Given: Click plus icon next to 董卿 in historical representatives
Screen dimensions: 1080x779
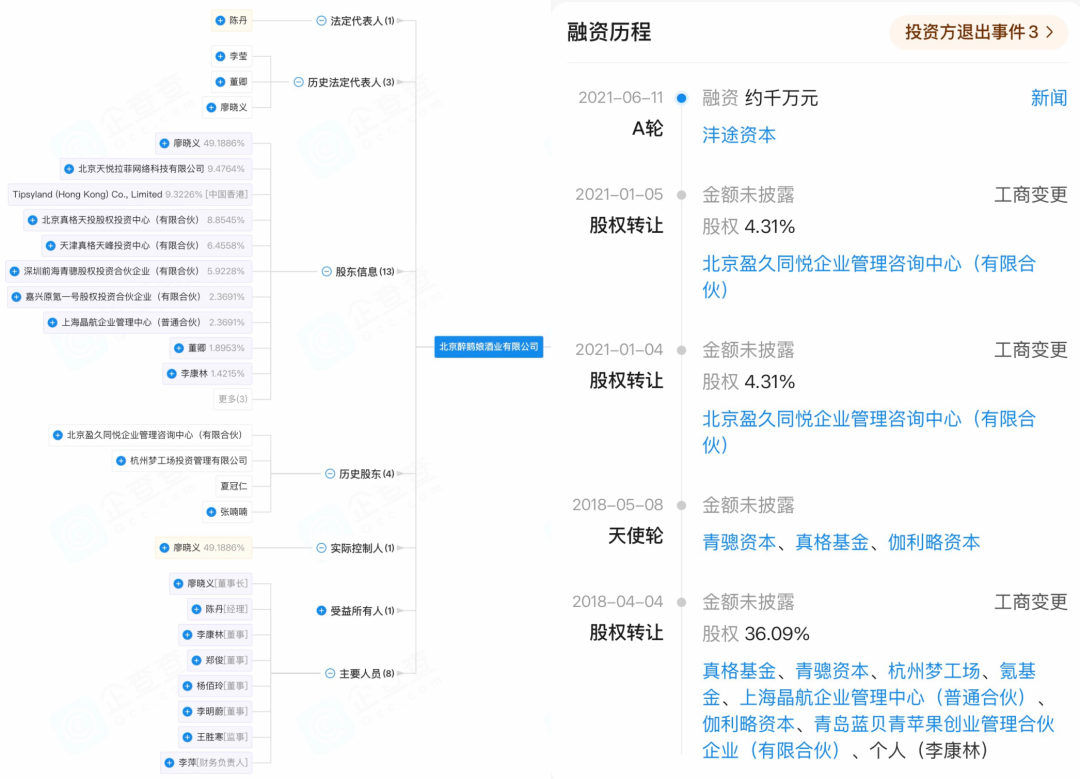Looking at the screenshot, I should click(220, 82).
